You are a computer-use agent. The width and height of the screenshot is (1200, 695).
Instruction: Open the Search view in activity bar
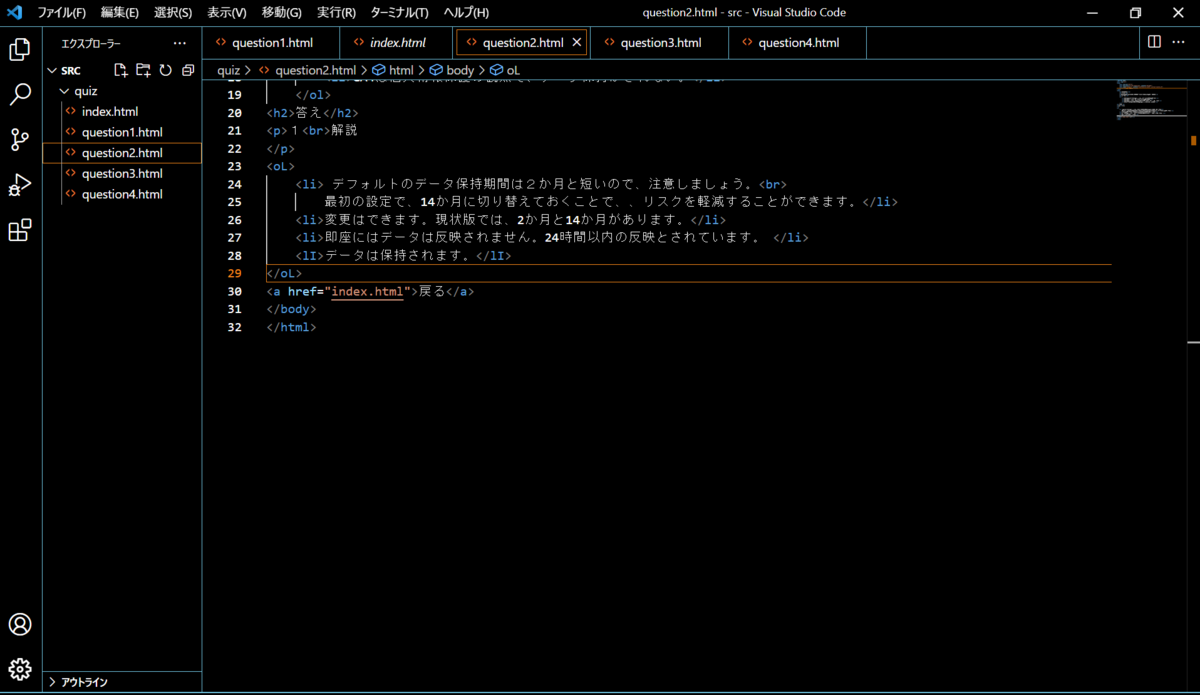[20, 95]
